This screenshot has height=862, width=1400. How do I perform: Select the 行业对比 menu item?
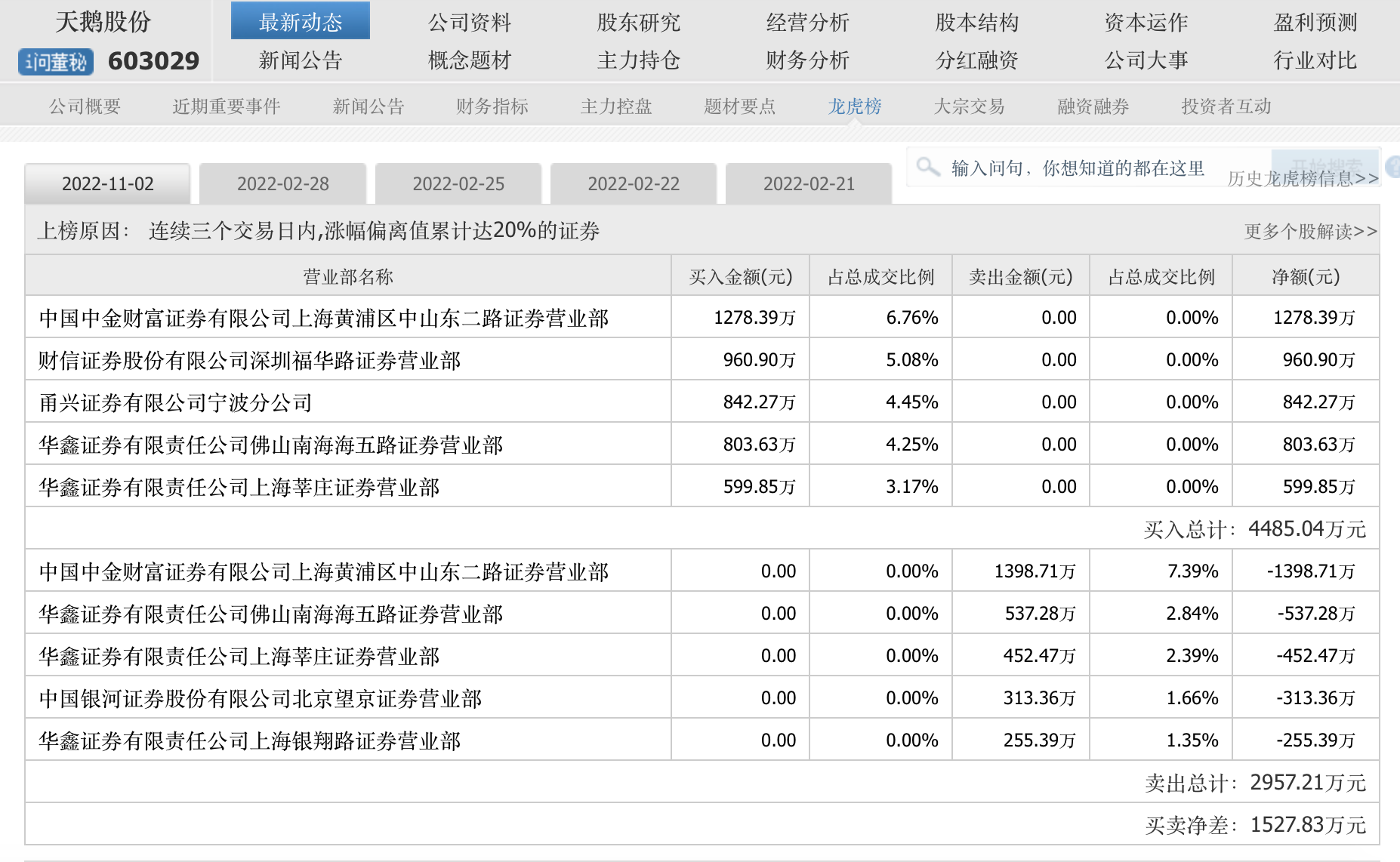[1315, 60]
